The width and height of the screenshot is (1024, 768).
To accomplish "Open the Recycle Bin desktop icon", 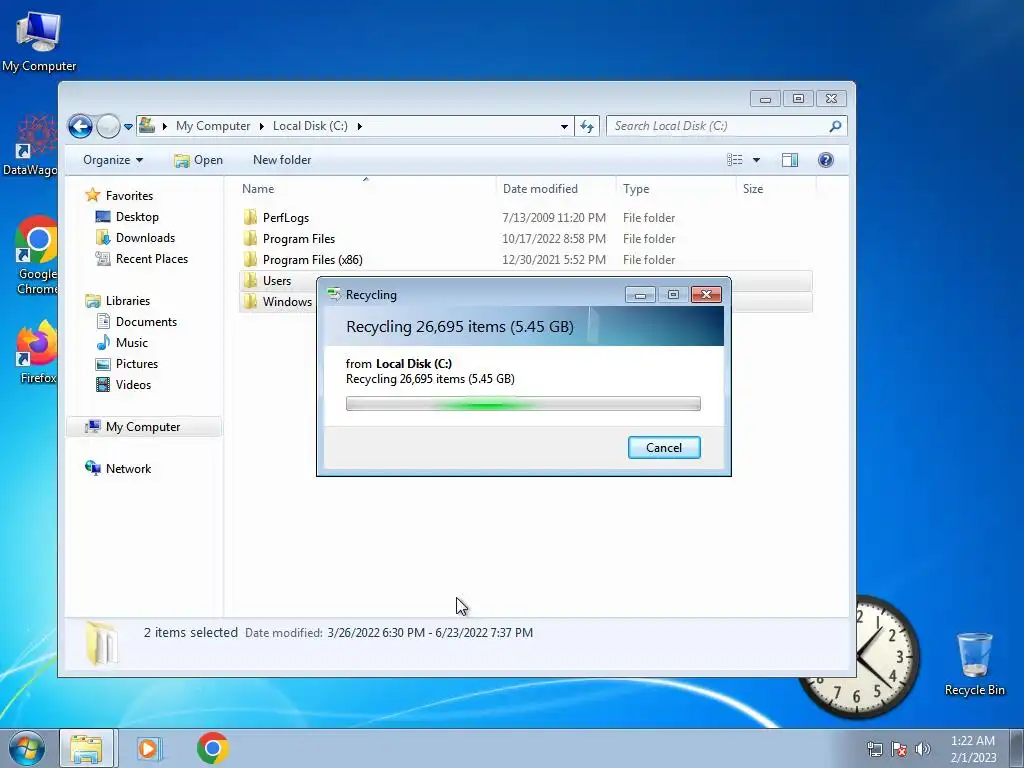I will coord(974,664).
